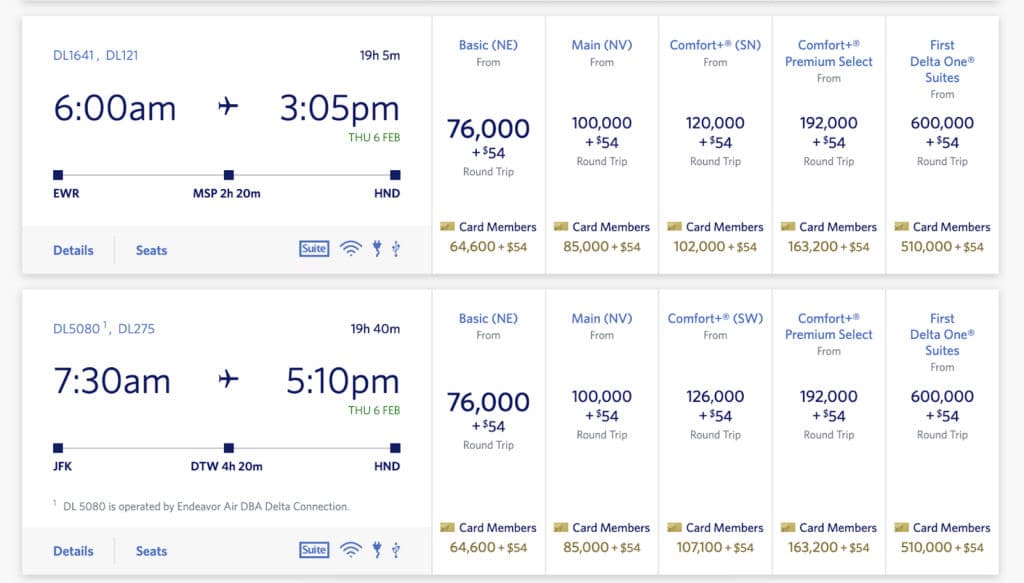
Task: Choose Premium Select 192,000 fare on EWR flight
Action: click(x=829, y=132)
